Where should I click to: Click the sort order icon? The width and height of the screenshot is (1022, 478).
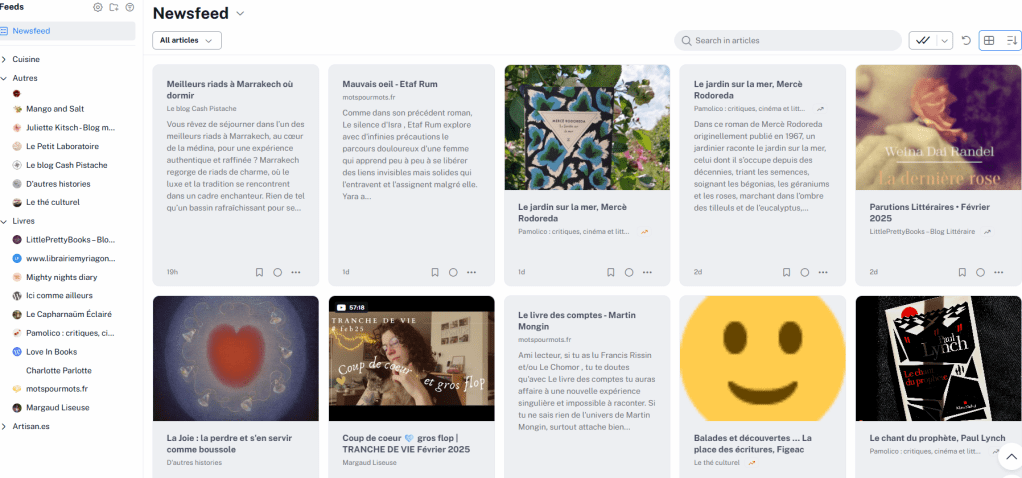click(1011, 40)
